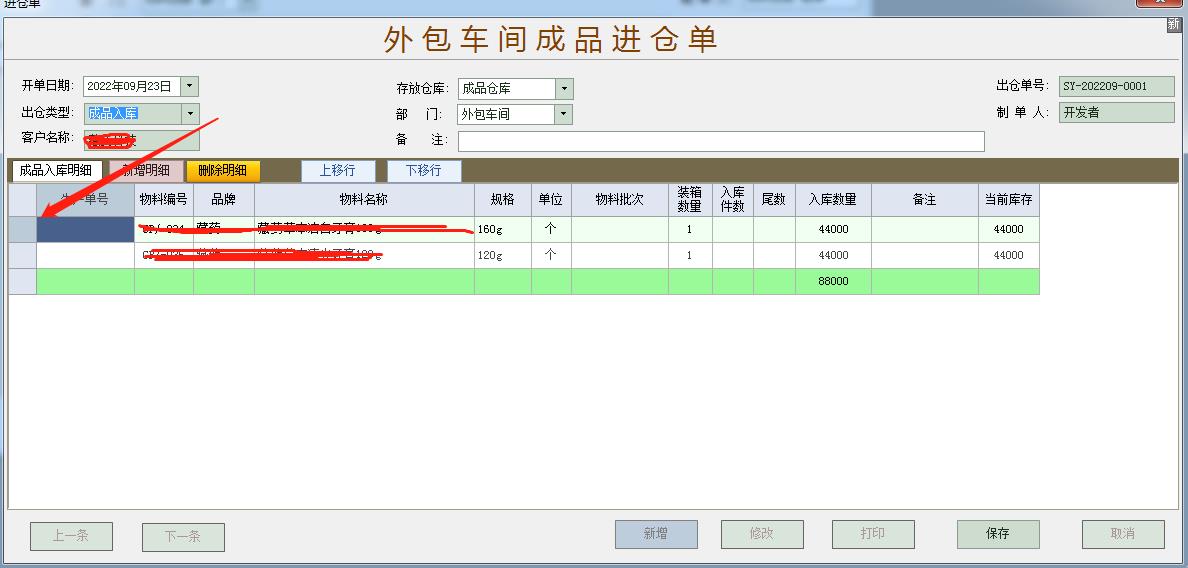Click the 新增 button at the bottom
The height and width of the screenshot is (568, 1188).
pos(656,534)
